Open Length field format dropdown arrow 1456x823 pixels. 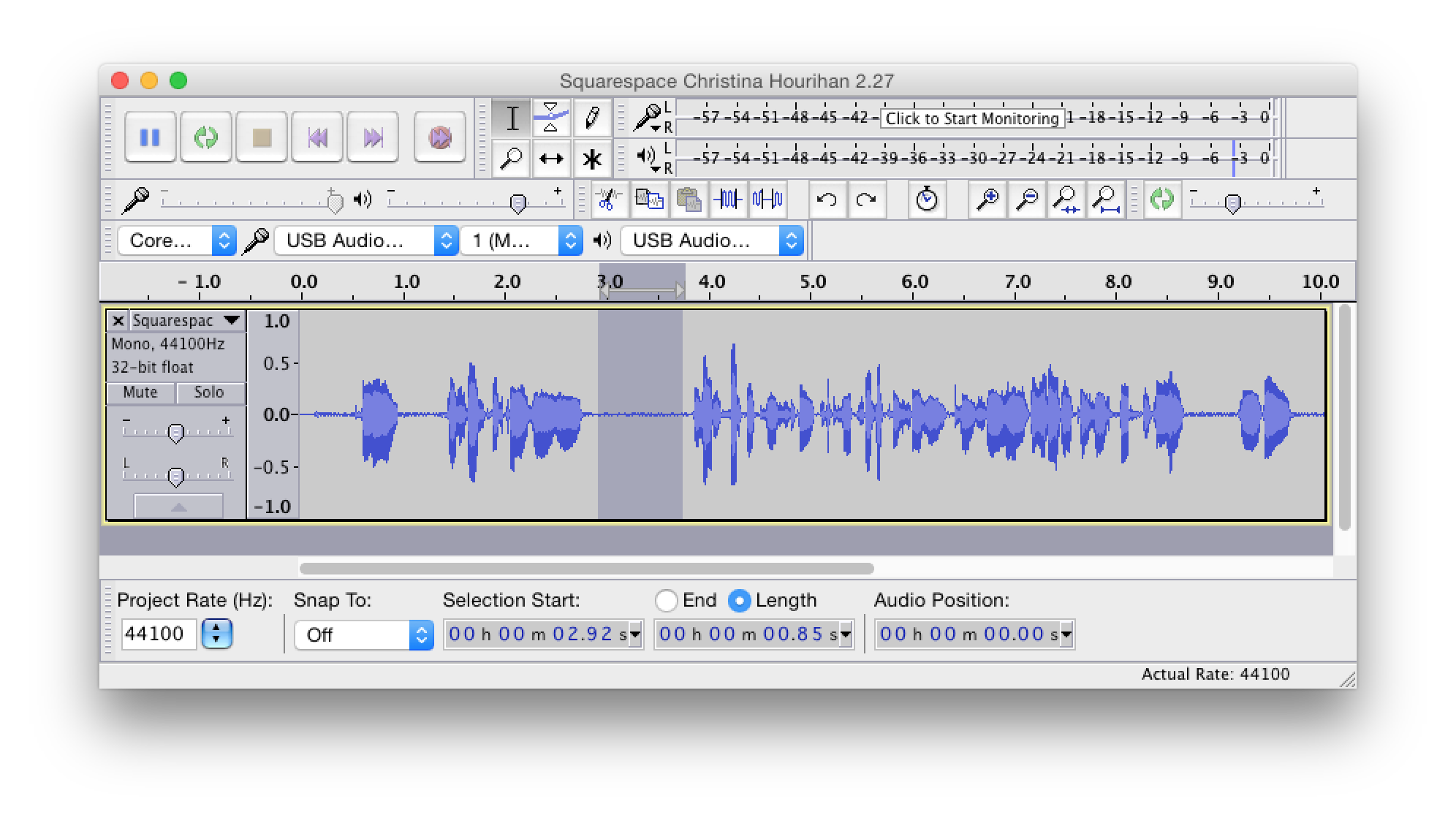[x=846, y=634]
